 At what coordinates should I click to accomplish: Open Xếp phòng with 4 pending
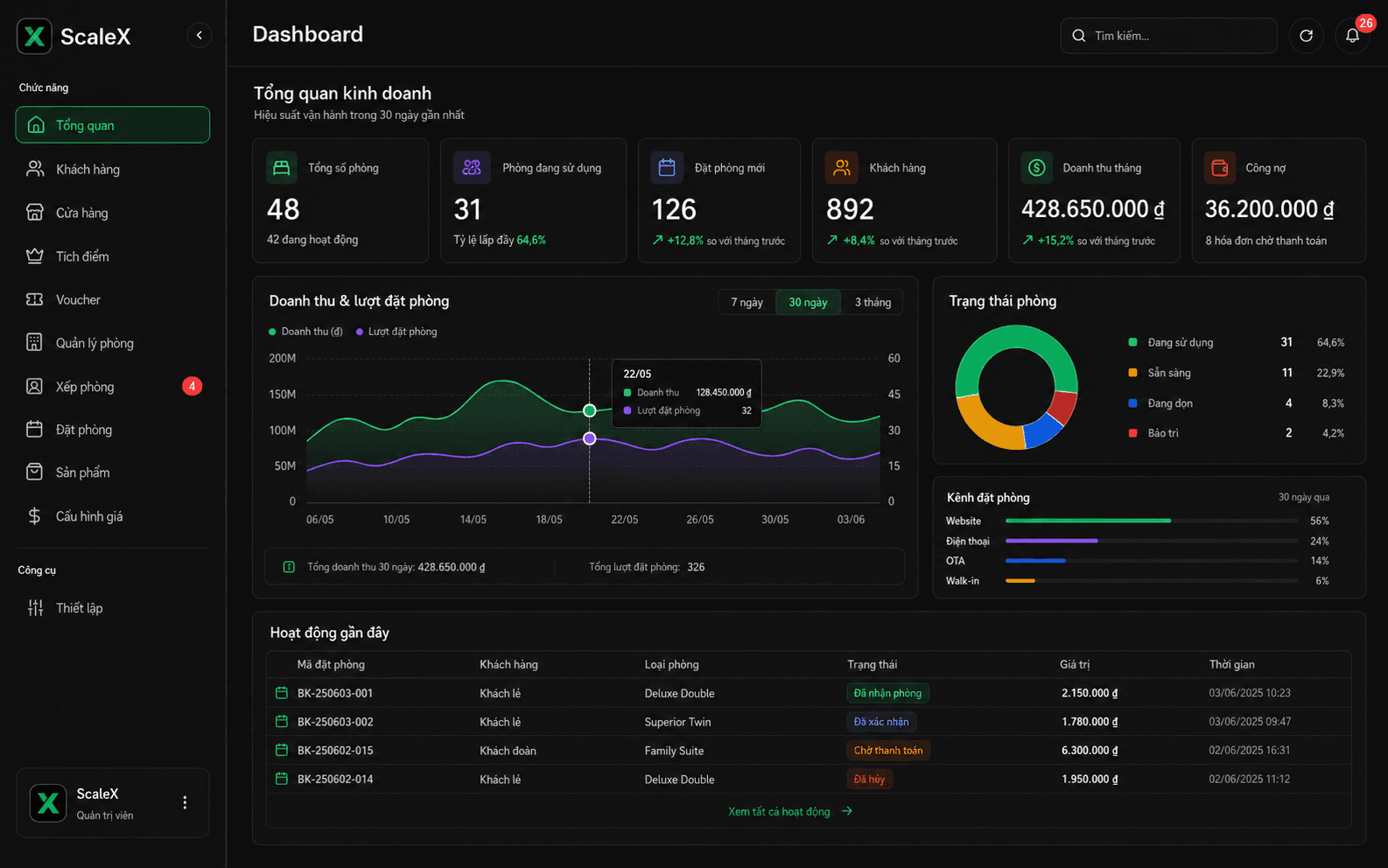click(x=113, y=386)
